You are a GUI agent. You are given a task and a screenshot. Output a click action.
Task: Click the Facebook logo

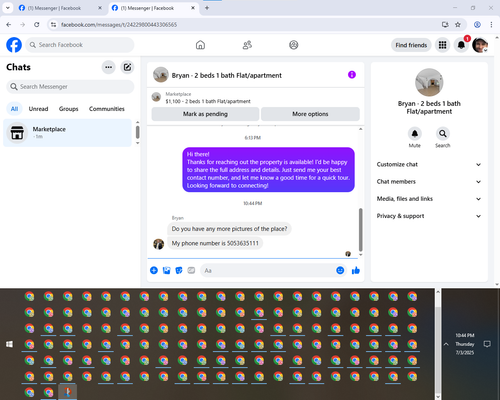(x=14, y=45)
